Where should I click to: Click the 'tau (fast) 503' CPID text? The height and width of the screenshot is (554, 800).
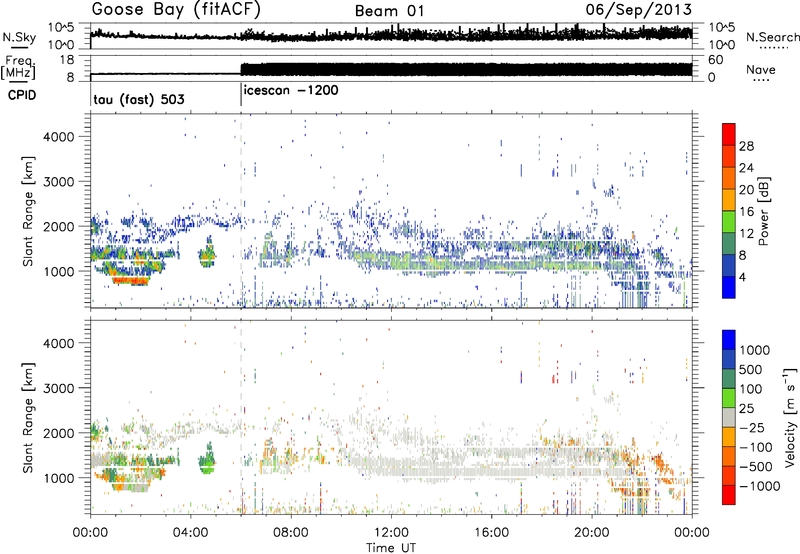pos(139,99)
